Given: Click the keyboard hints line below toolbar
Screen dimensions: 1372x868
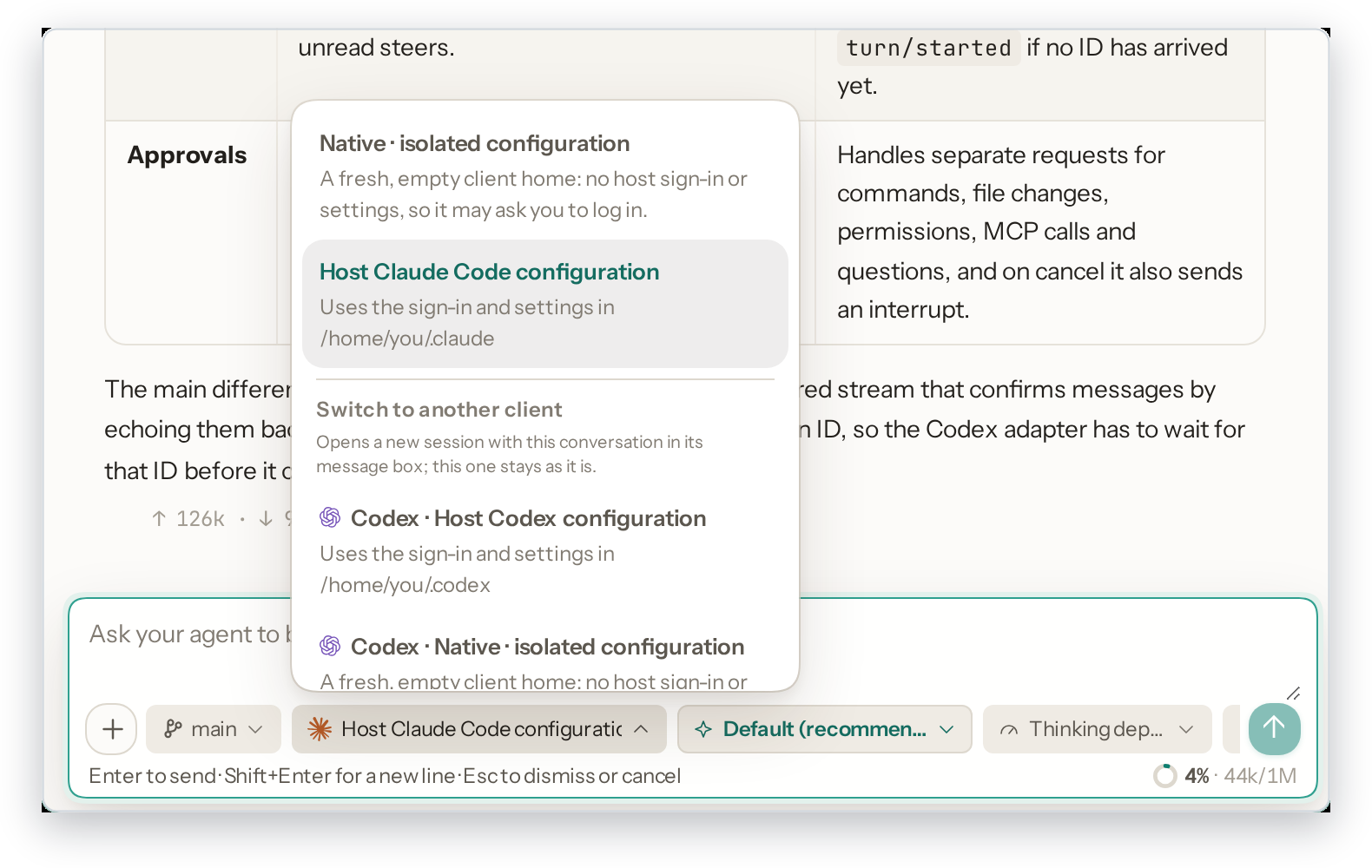Looking at the screenshot, I should click(385, 776).
